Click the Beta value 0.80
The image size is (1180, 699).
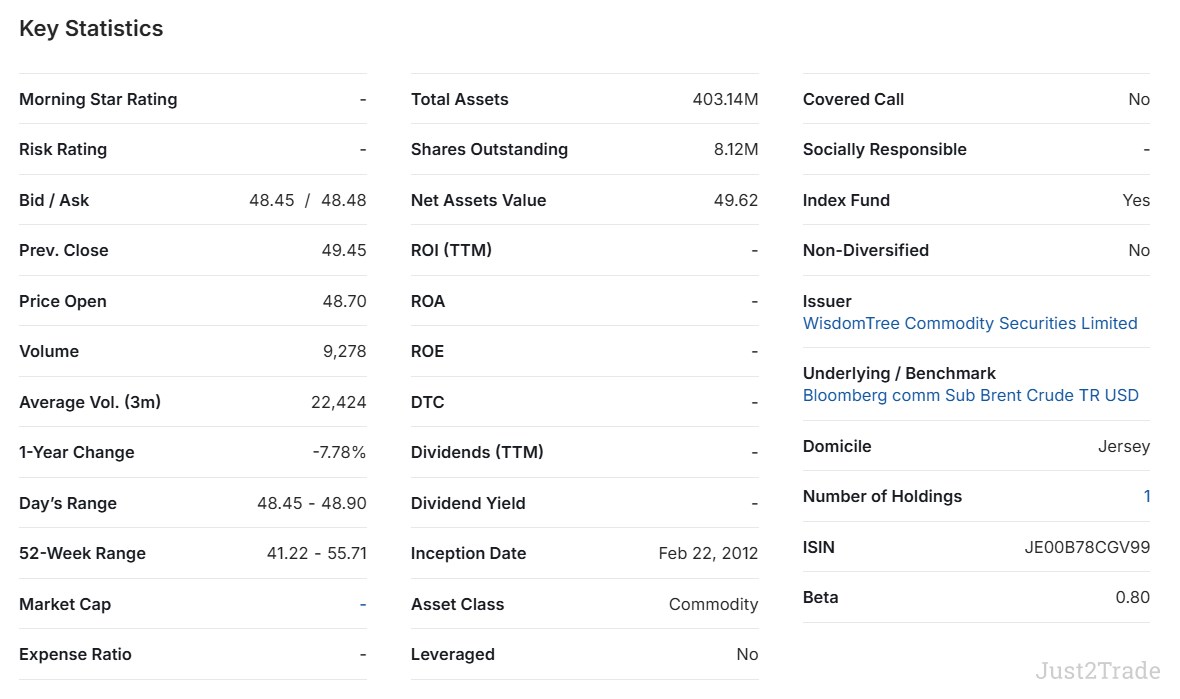[x=1132, y=597]
